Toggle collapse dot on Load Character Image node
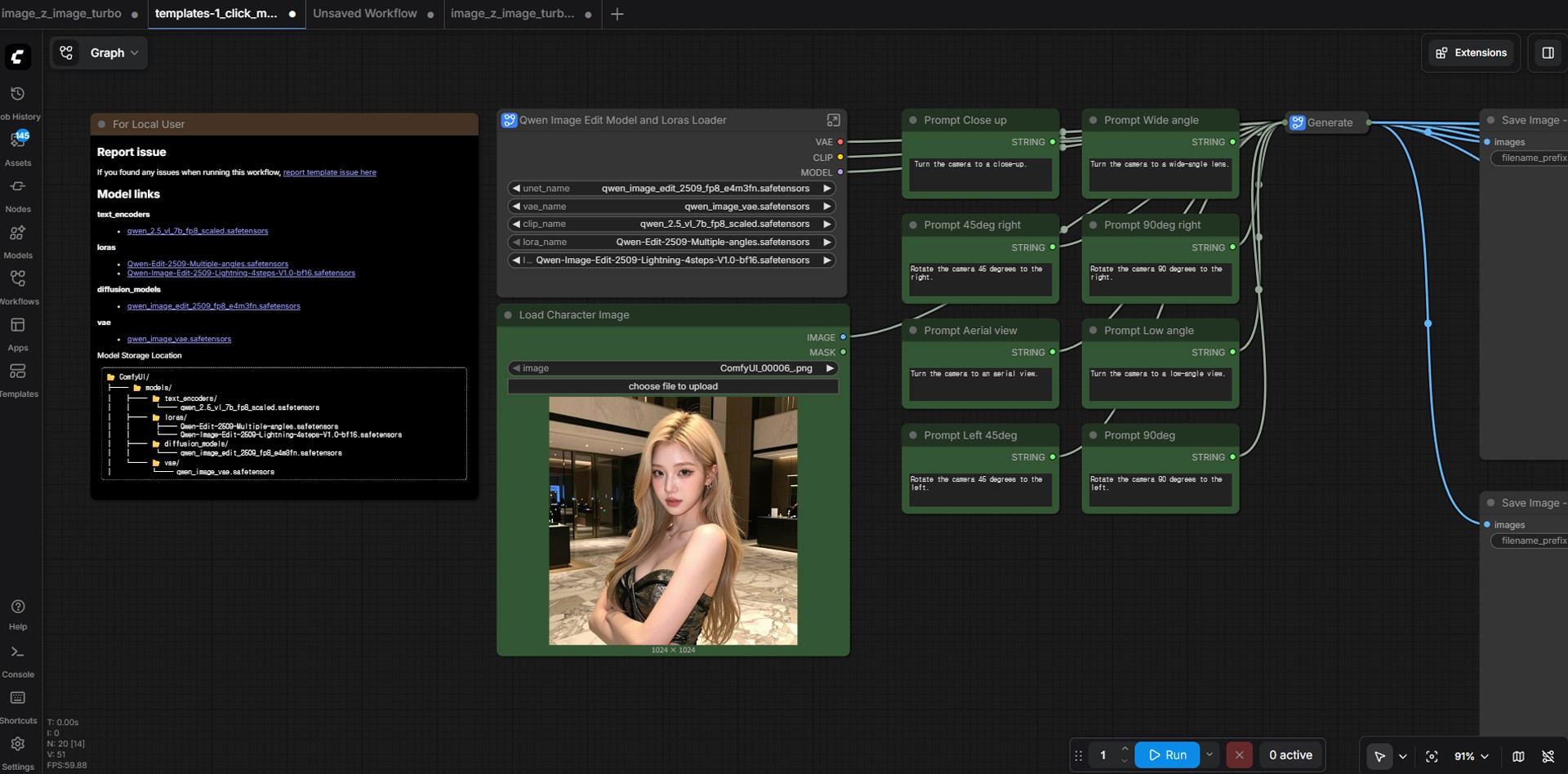 (x=508, y=315)
